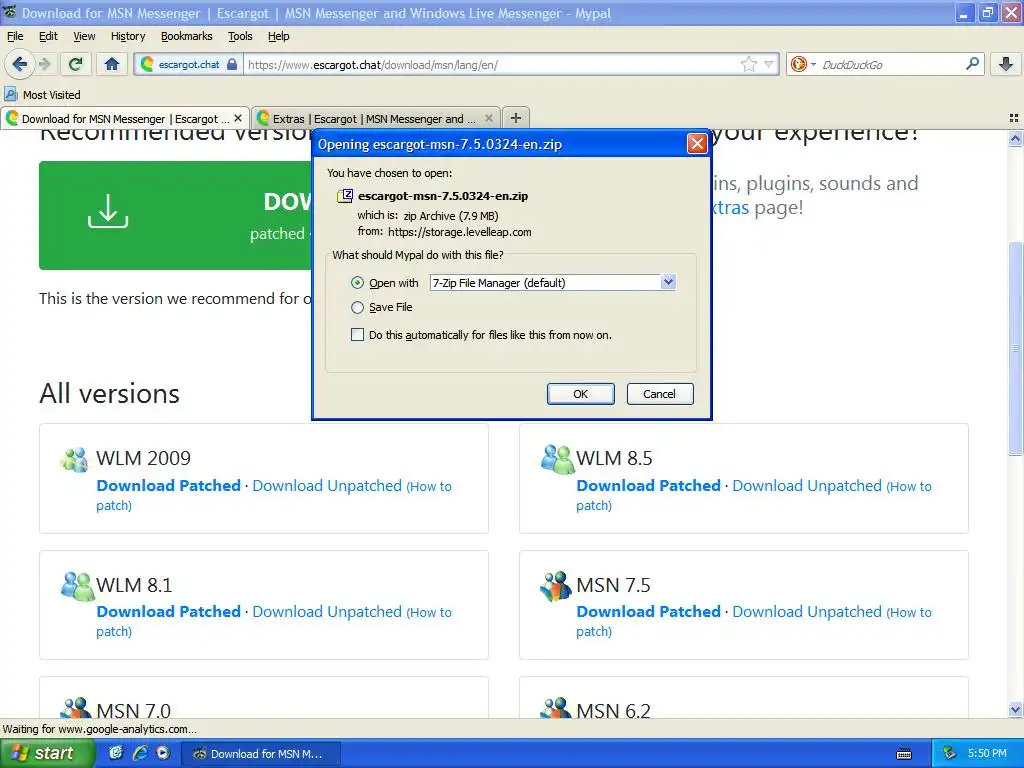The image size is (1024, 768).
Task: Open the downloads arrow toolbar button
Action: coord(1006,64)
